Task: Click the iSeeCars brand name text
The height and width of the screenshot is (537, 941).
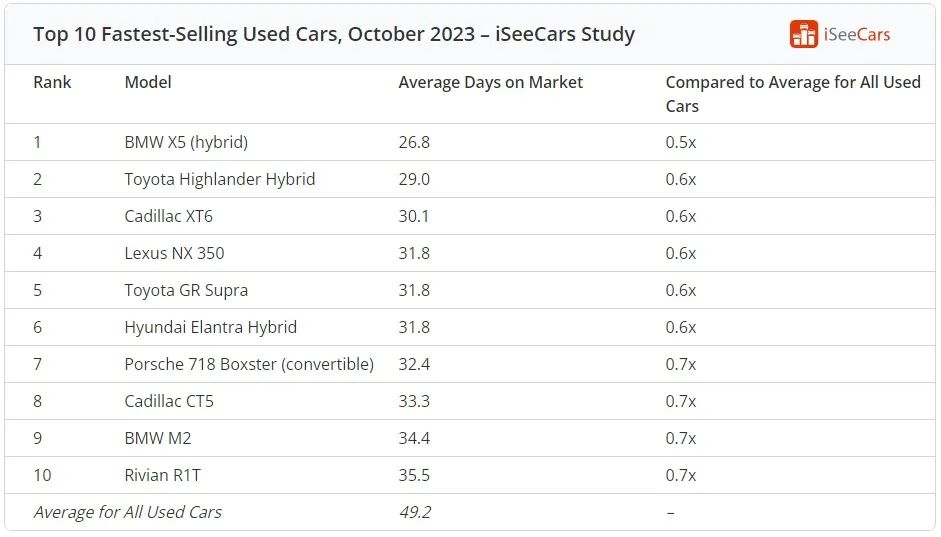Action: (857, 34)
